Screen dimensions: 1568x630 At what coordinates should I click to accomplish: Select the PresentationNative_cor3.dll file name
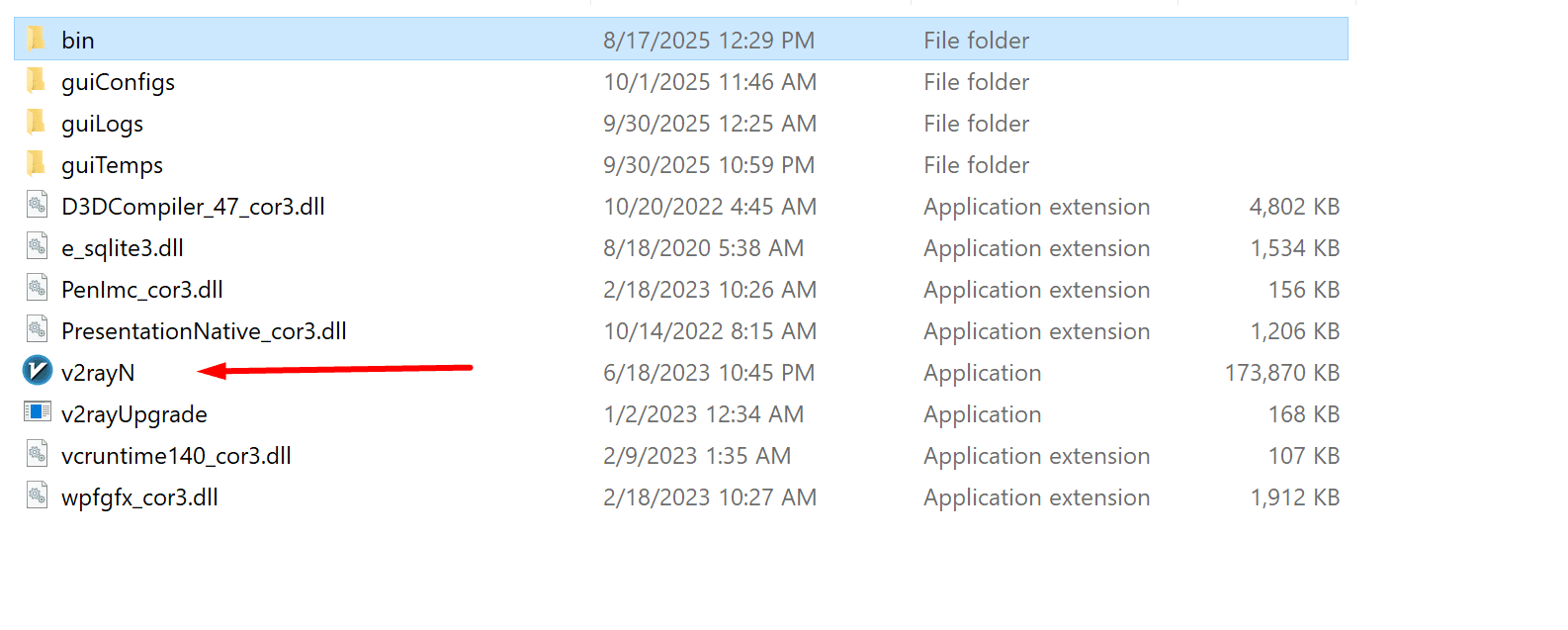tap(204, 331)
